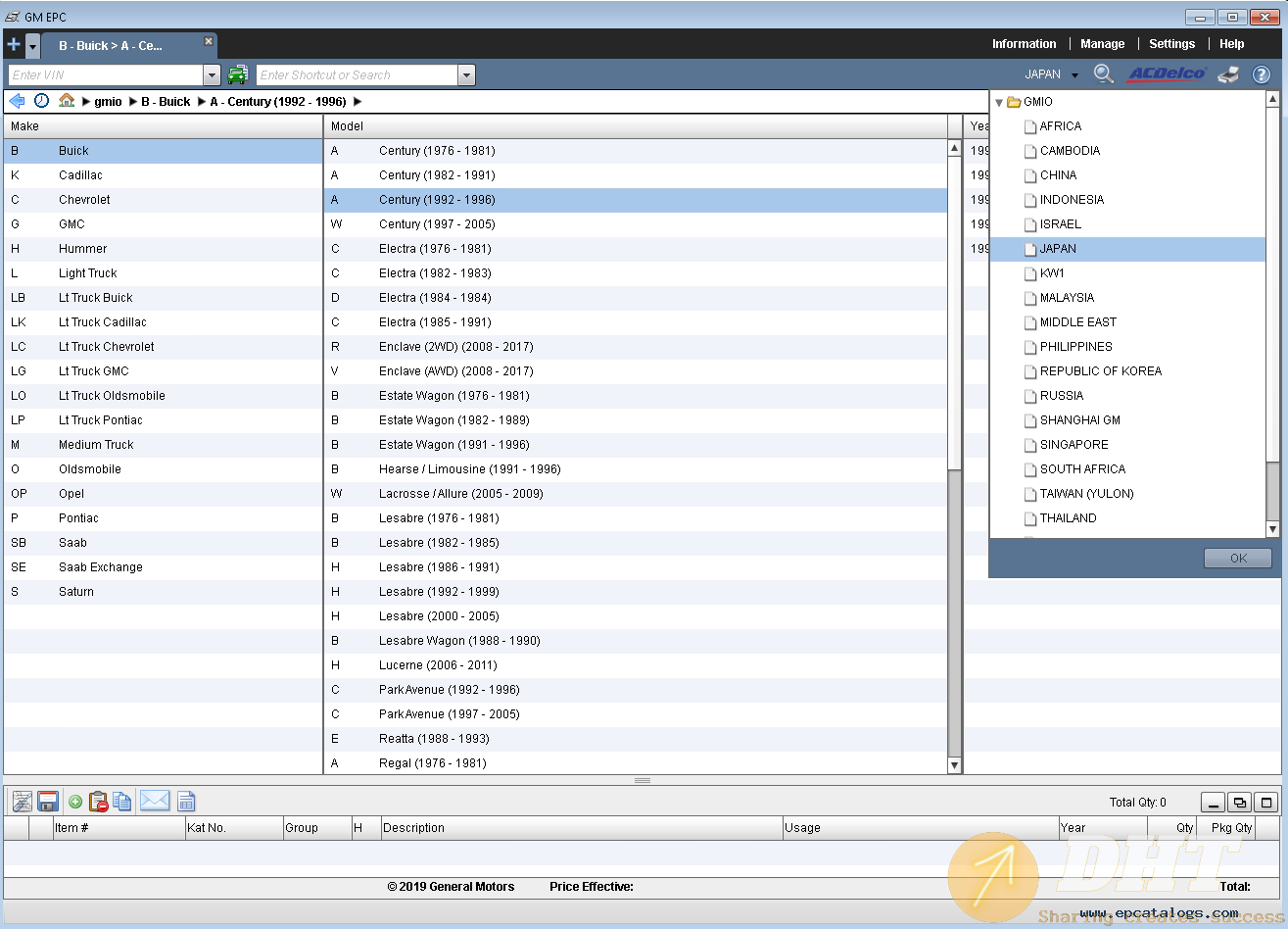1288x929 pixels.
Task: Open the Settings menu
Action: (x=1171, y=44)
